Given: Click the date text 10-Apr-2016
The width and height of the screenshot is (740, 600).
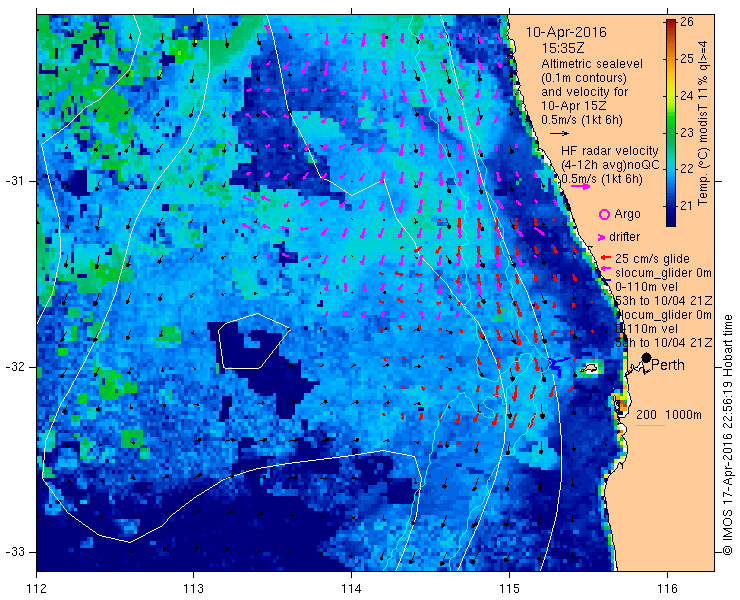Looking at the screenshot, I should 566,33.
